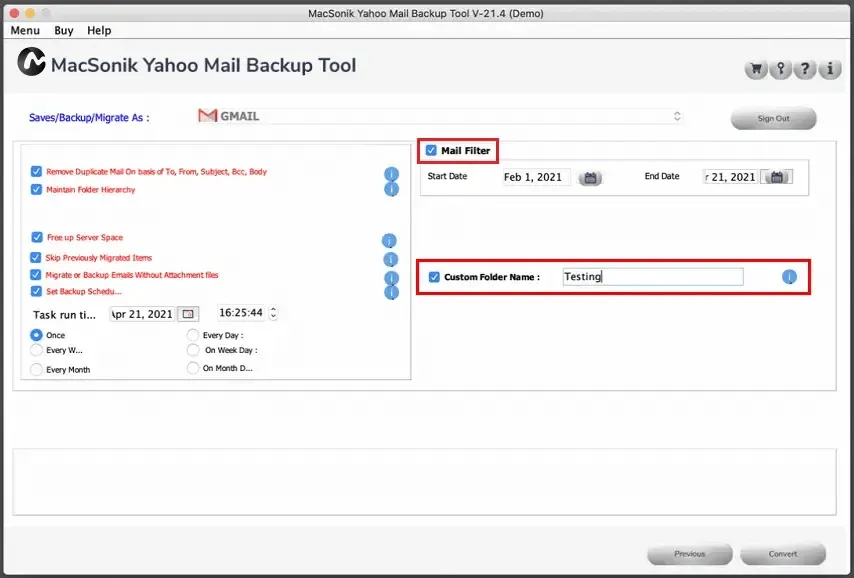Click the Custom Folder Name text field
Image resolution: width=854 pixels, height=578 pixels.
tap(653, 277)
